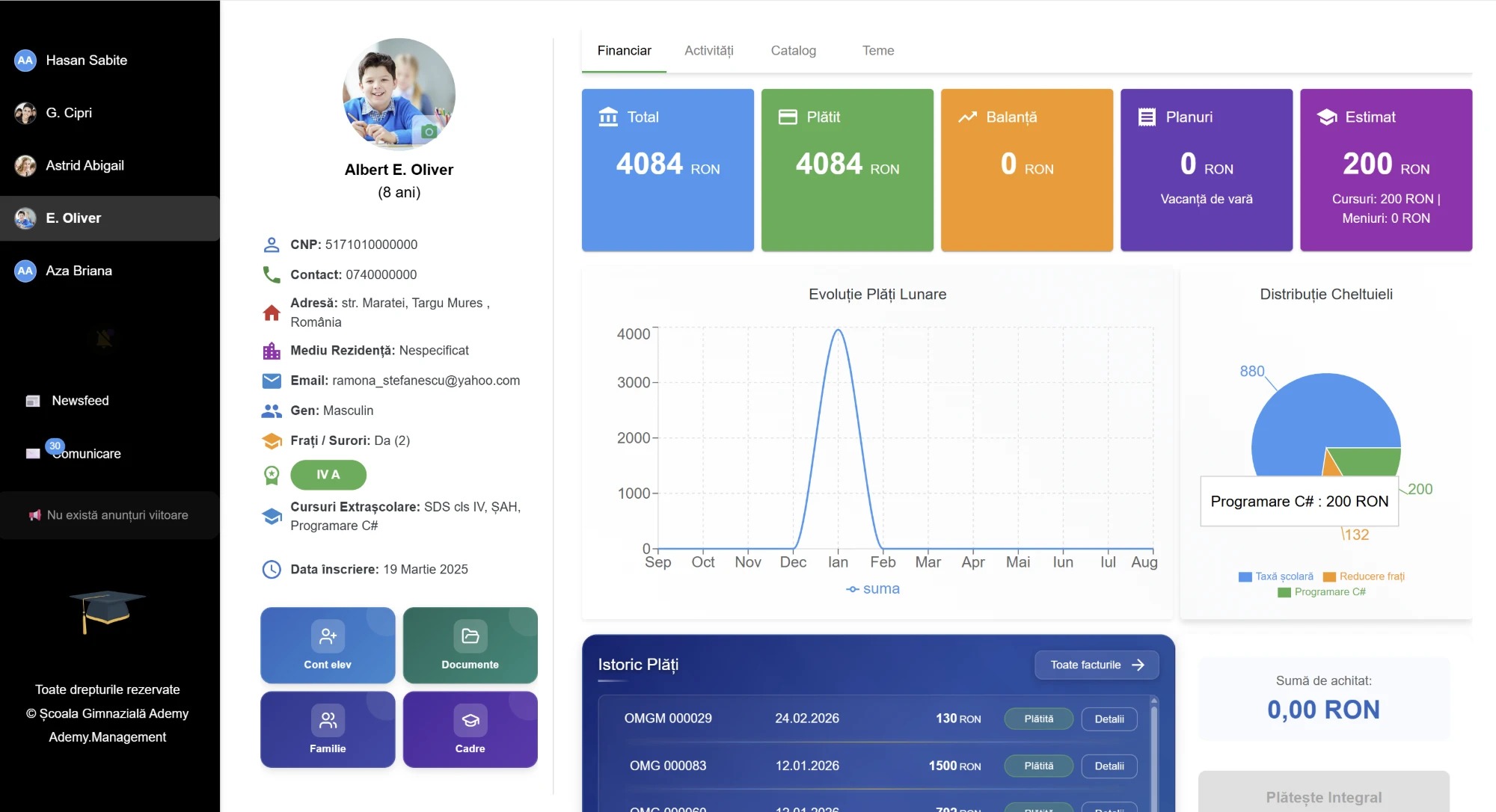Click the IV A class badge
Image resolution: width=1496 pixels, height=812 pixels.
coord(328,475)
